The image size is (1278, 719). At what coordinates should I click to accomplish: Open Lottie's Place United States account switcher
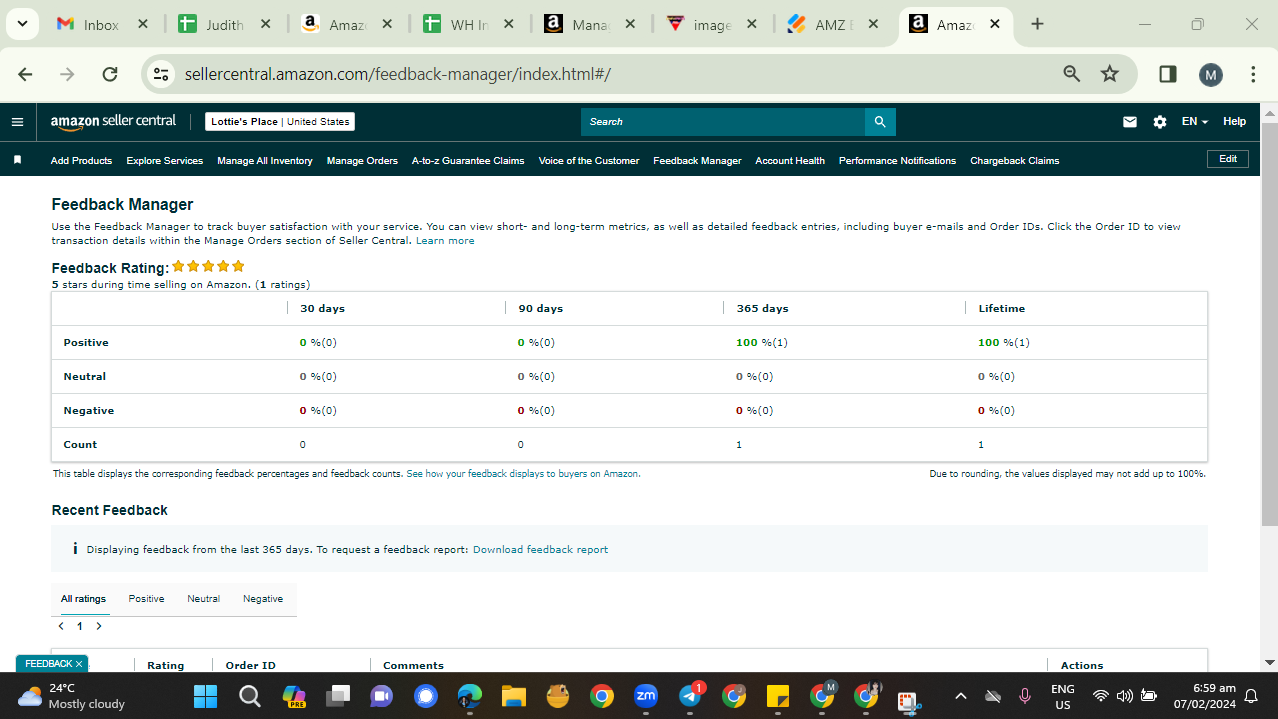coord(280,122)
